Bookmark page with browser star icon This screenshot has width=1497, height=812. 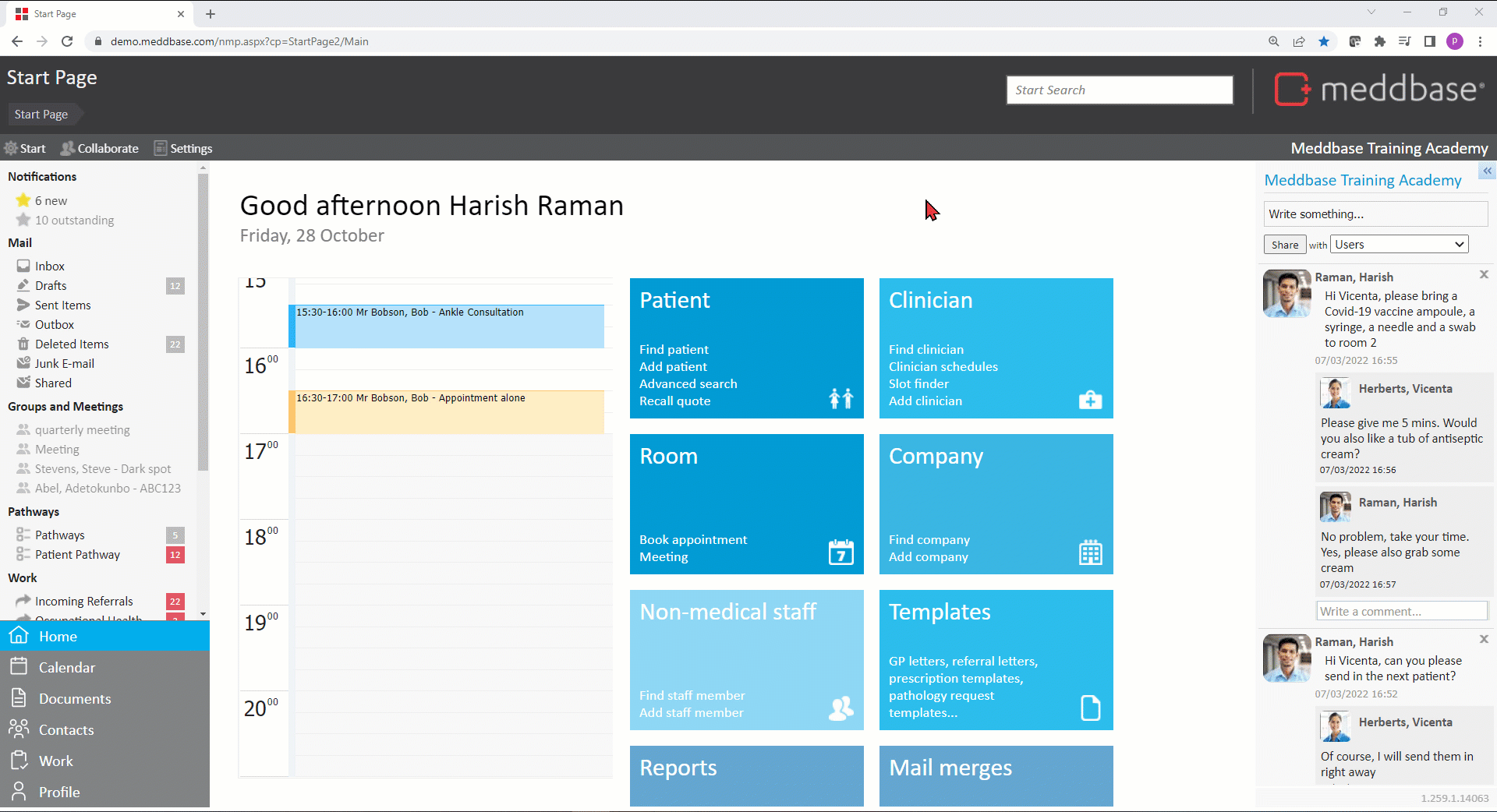(1324, 41)
